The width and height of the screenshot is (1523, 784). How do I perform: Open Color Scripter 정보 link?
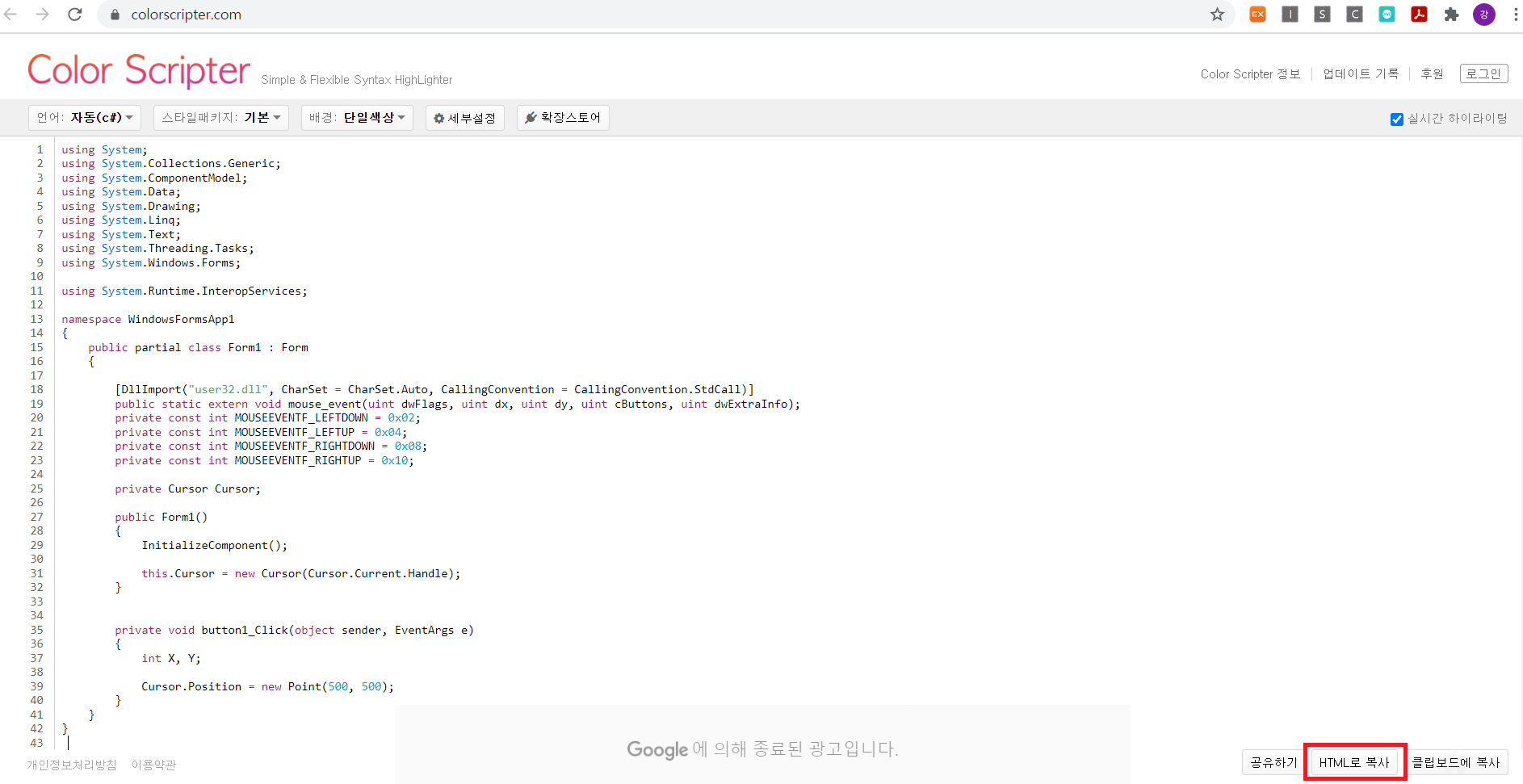pos(1250,74)
